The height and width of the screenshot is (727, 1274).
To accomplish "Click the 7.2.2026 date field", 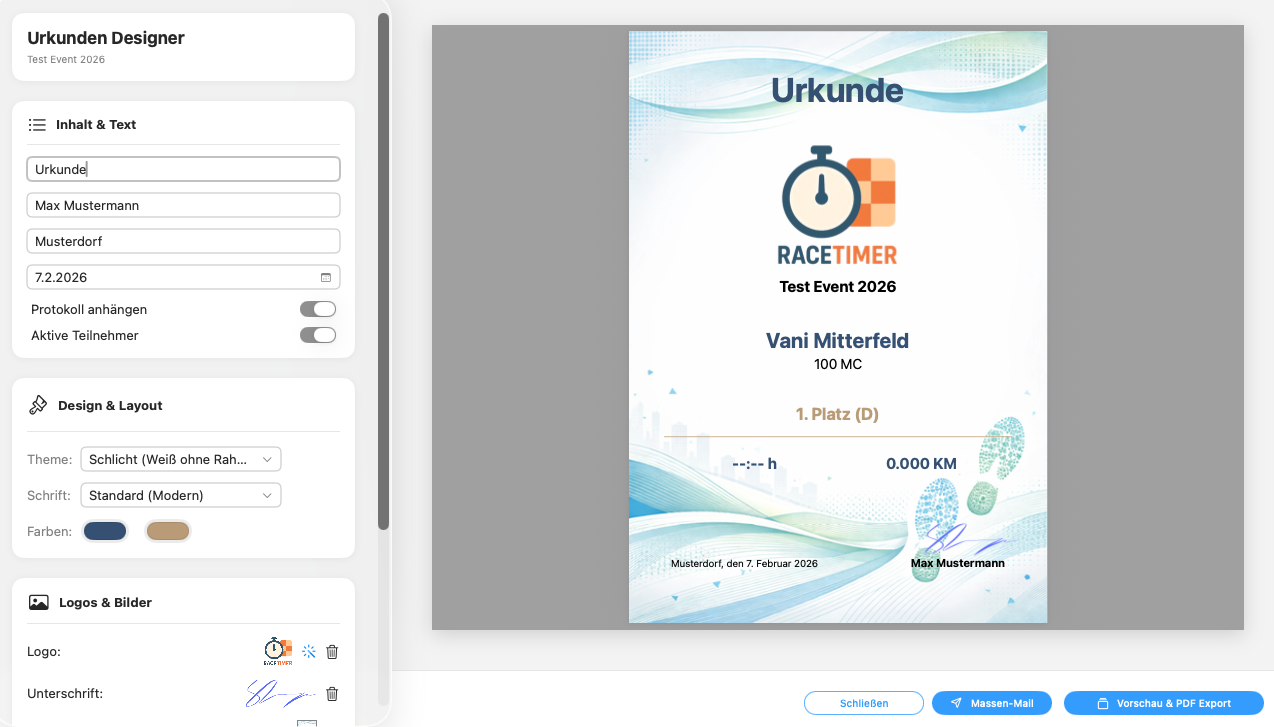I will point(184,277).
